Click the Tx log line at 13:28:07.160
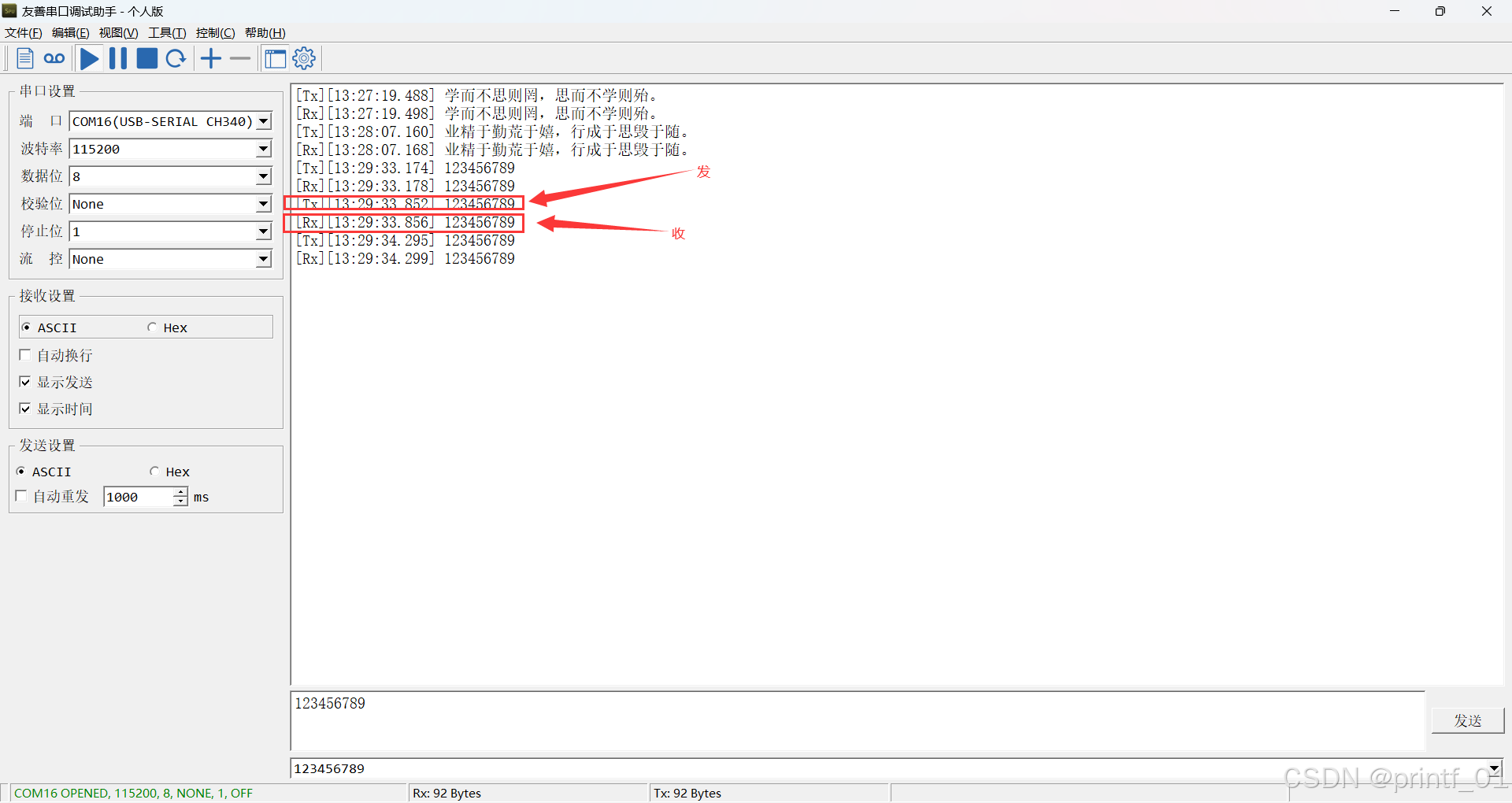1512x803 pixels. click(x=492, y=131)
